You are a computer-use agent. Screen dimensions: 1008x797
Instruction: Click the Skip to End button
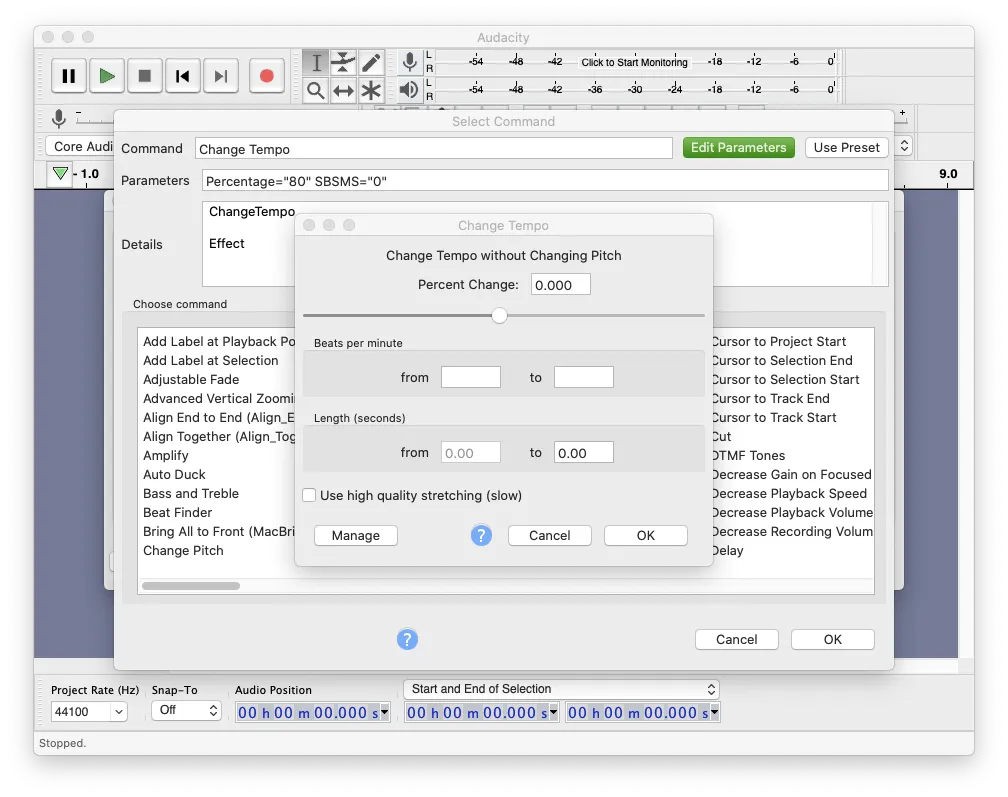pos(221,76)
